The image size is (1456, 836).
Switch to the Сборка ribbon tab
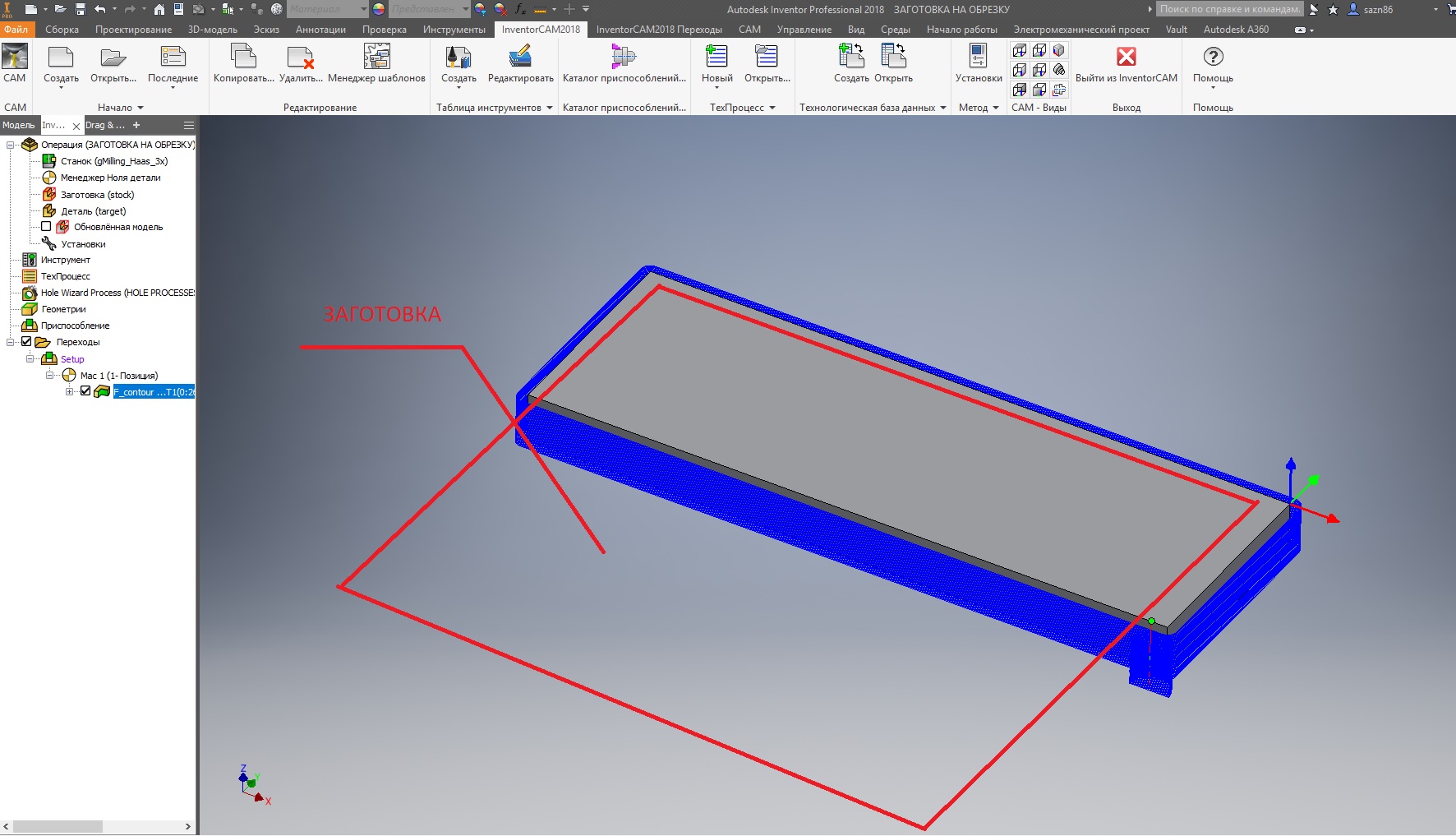pos(62,30)
